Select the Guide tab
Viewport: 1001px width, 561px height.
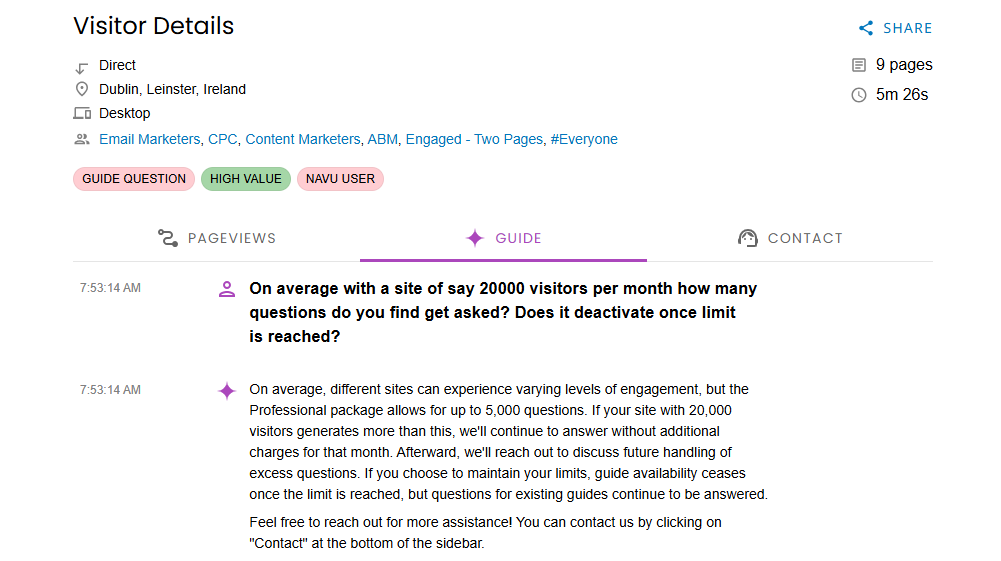click(503, 238)
